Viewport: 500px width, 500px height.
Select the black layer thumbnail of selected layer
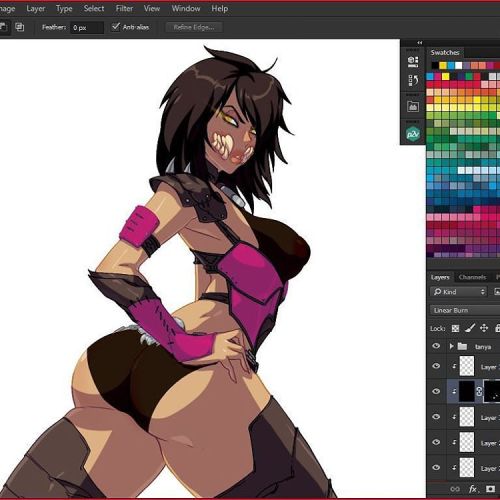click(x=467, y=392)
